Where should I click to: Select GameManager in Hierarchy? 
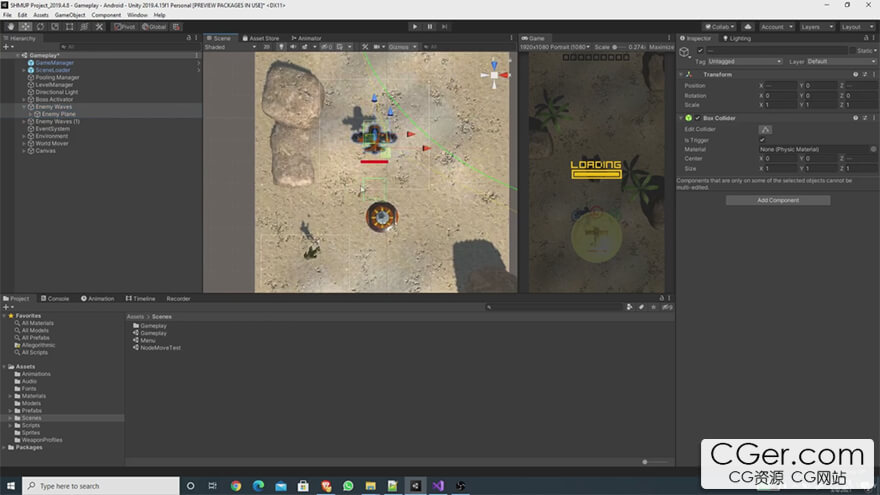pyautogui.click(x=54, y=63)
